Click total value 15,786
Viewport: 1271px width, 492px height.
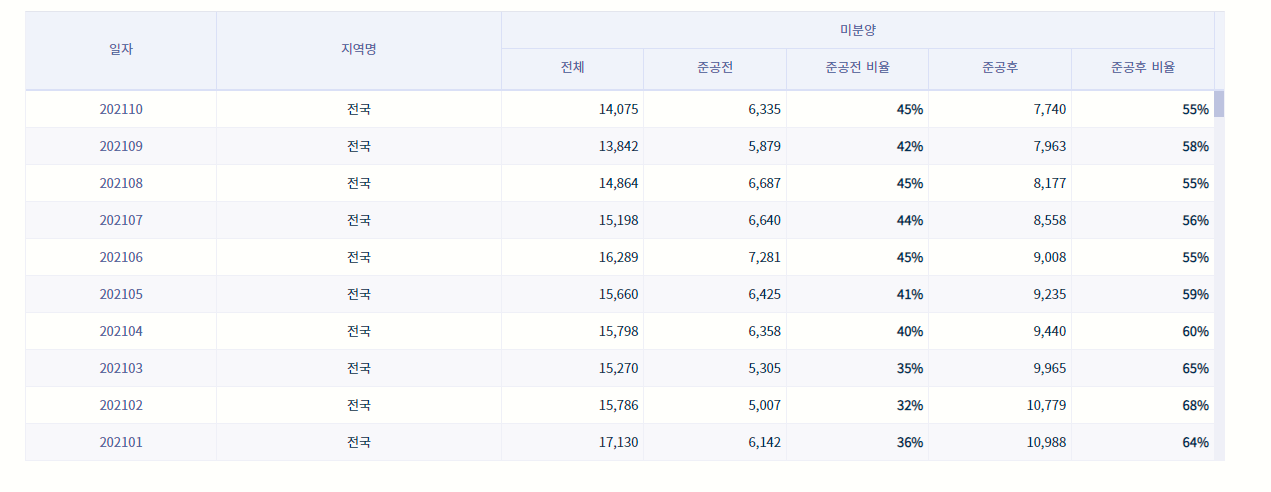point(618,405)
